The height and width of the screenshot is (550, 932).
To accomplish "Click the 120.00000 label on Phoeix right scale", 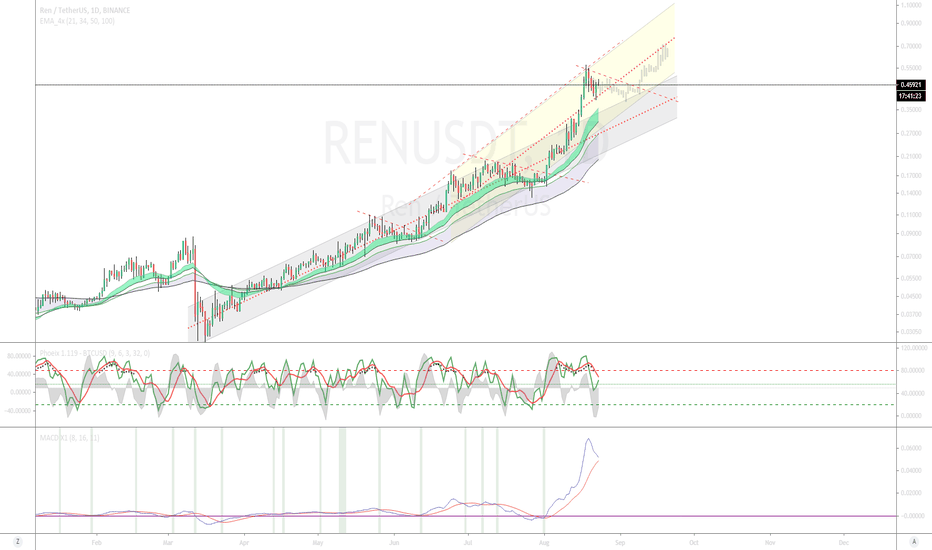I will [x=914, y=347].
